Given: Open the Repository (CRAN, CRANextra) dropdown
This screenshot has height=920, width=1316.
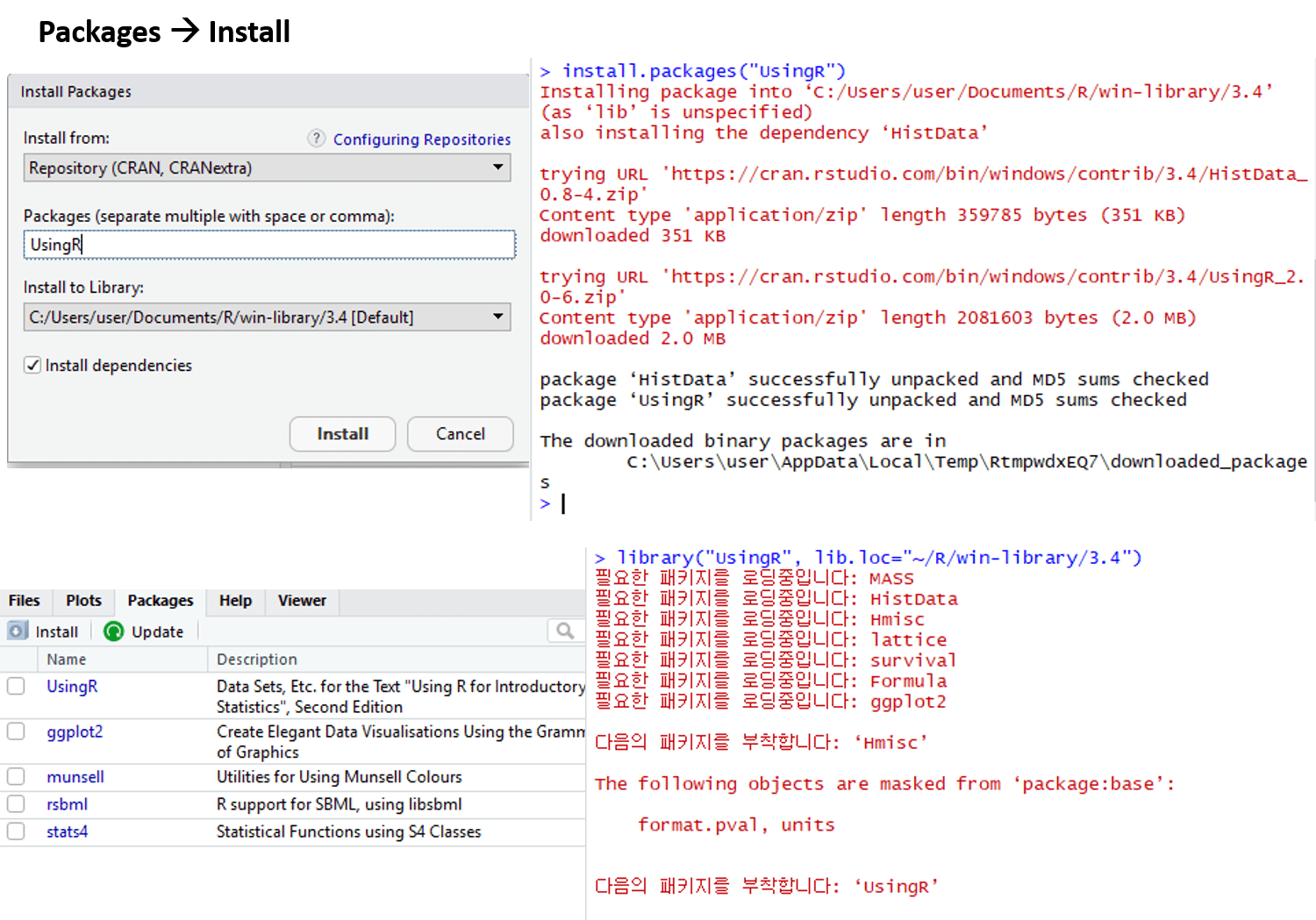Looking at the screenshot, I should [497, 168].
